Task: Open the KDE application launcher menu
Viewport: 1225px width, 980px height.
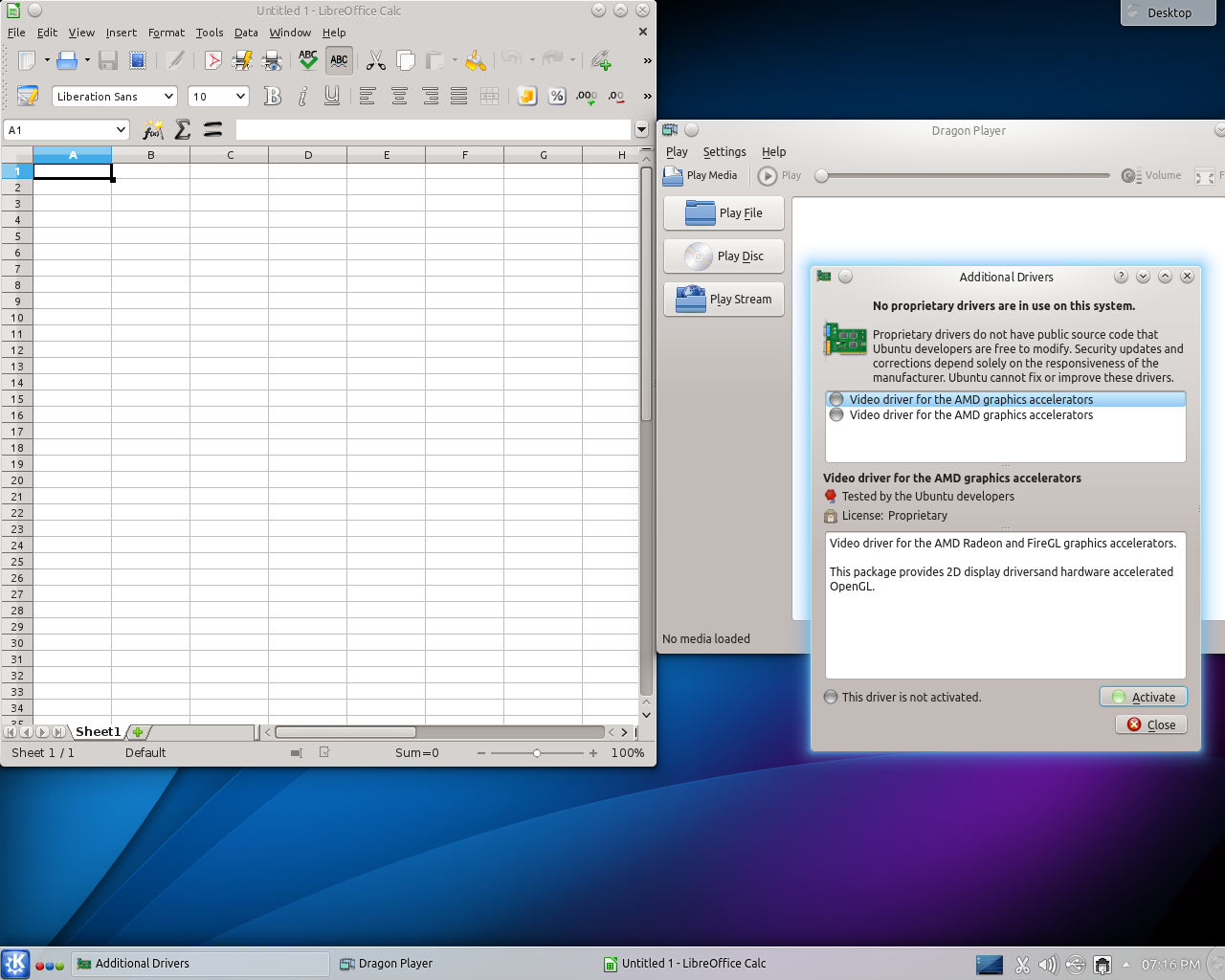Action: pos(15,964)
